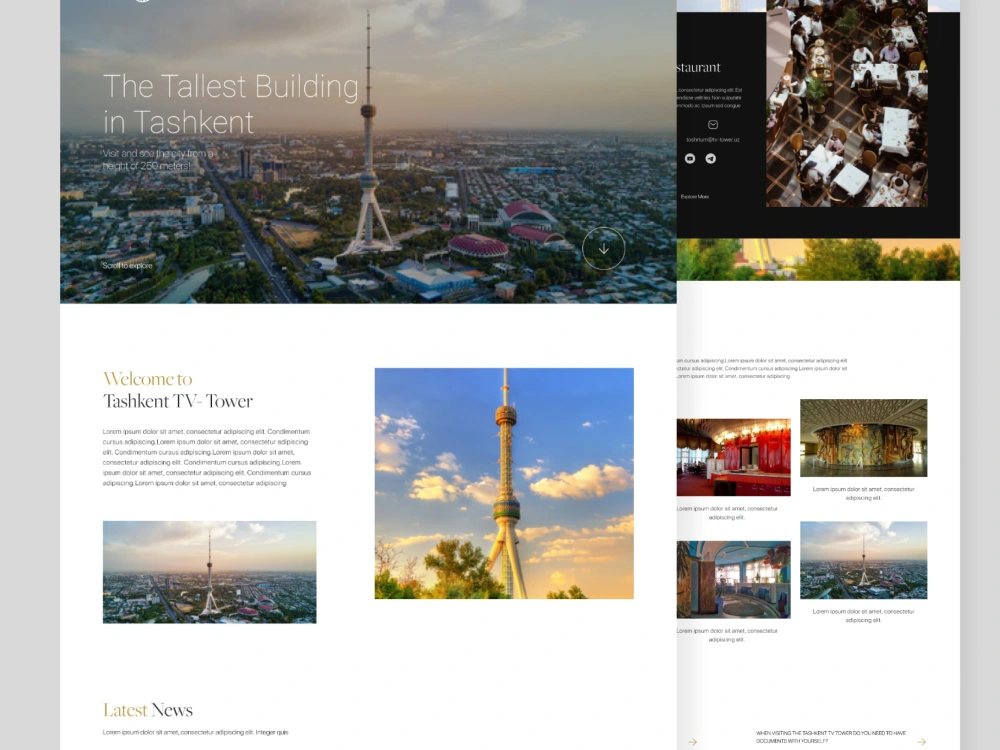Open the documents question about visiting the tower

[x=831, y=737]
